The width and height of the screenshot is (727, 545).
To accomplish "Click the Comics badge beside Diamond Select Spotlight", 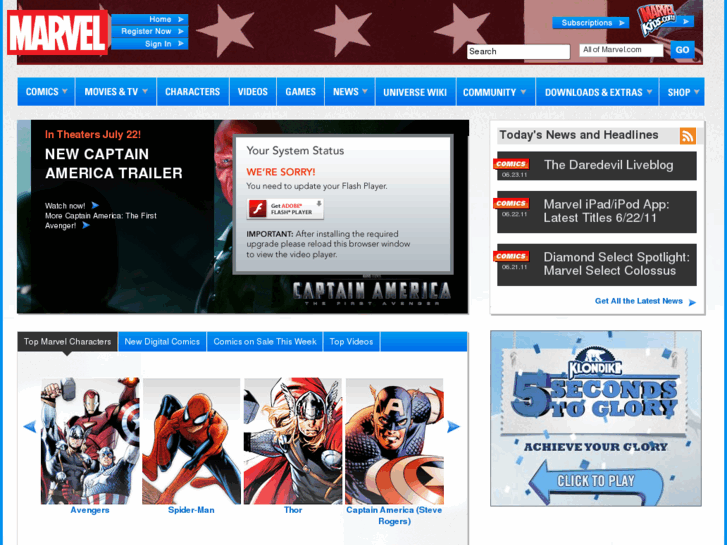I will coord(511,256).
